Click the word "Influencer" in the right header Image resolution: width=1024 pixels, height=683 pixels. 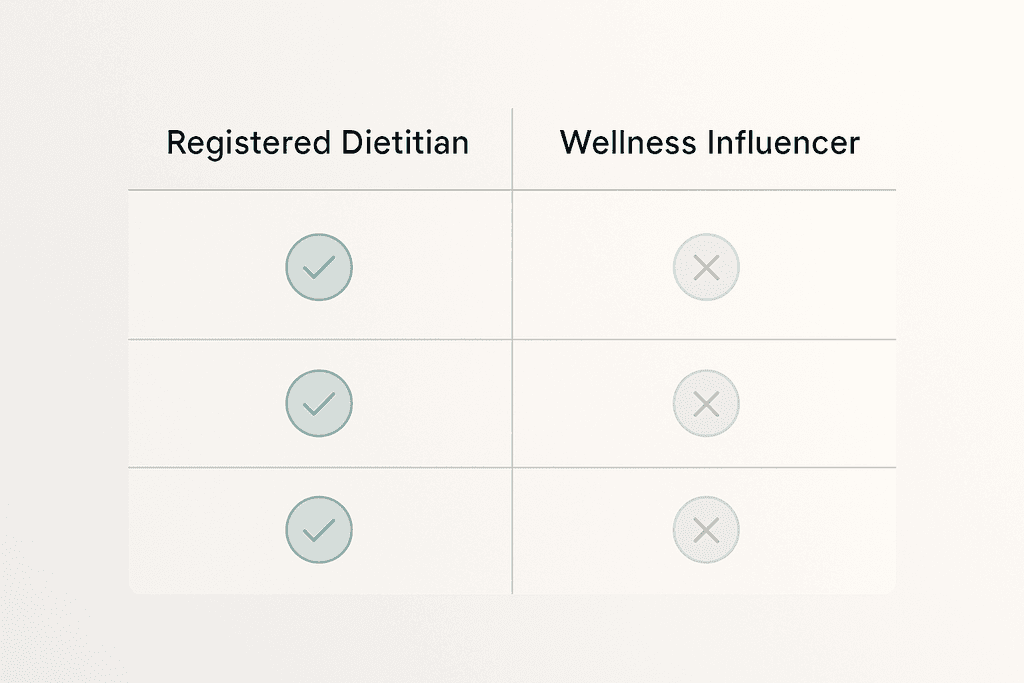783,143
